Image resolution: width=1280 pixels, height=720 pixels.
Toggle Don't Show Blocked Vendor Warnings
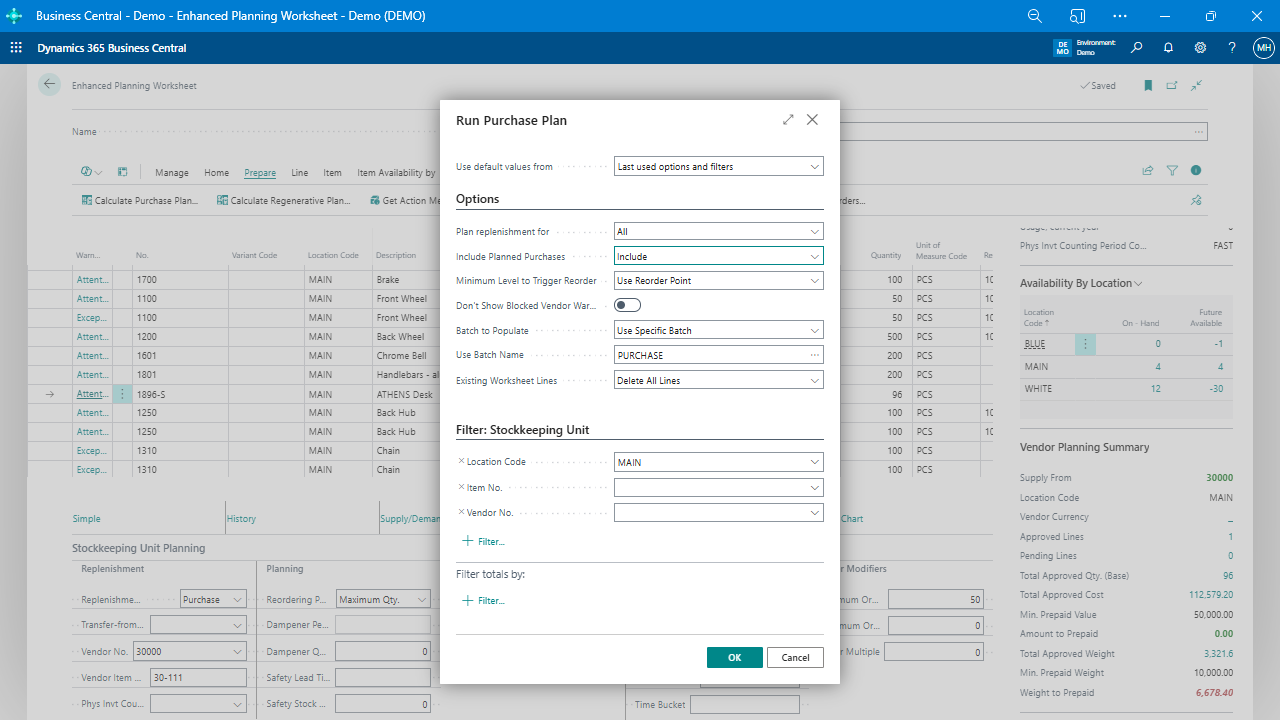[x=627, y=304]
